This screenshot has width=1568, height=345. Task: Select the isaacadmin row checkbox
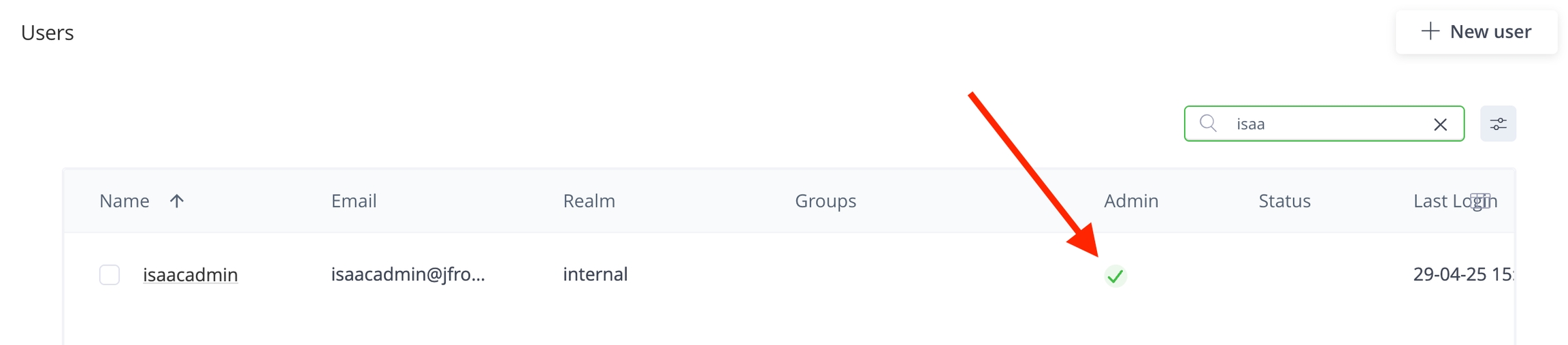110,275
